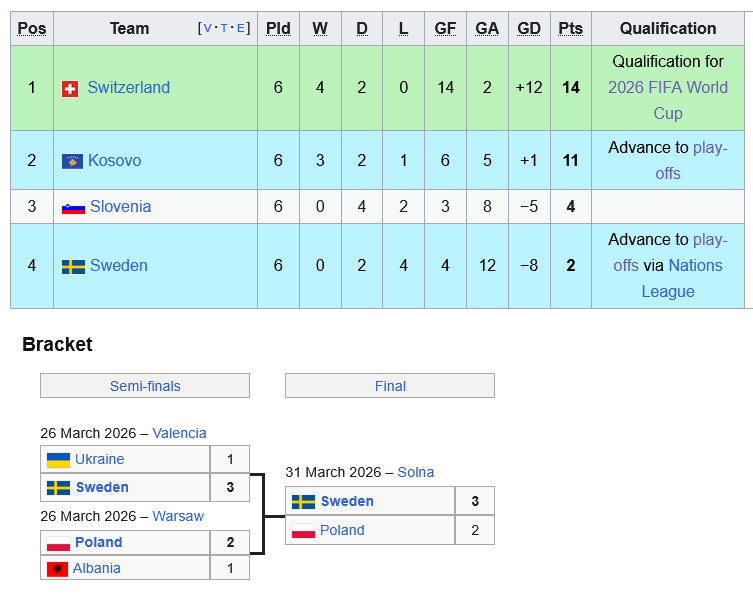Open the Kosovo team link

[x=114, y=160]
